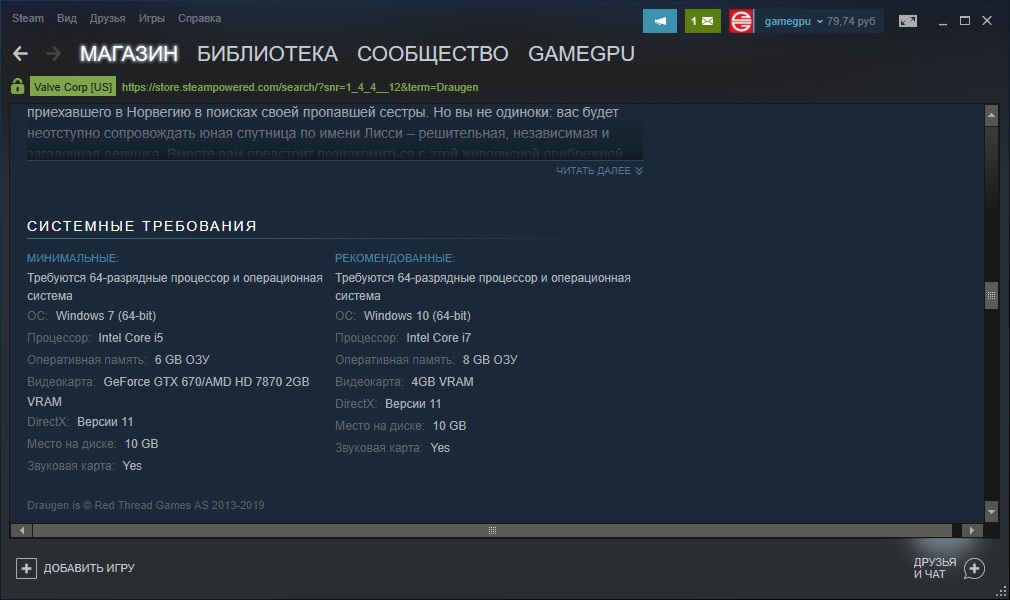Open the Друзья menu
The width and height of the screenshot is (1010, 600).
[108, 18]
